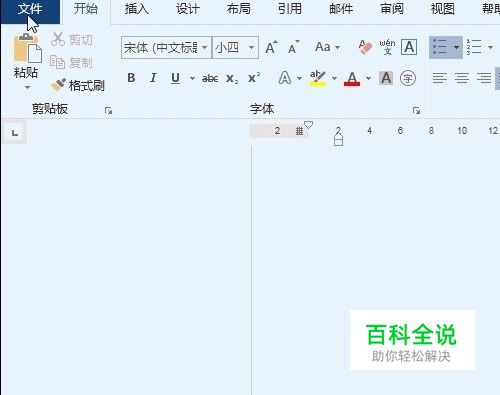Open the 设计 (Design) tab

[x=188, y=9]
